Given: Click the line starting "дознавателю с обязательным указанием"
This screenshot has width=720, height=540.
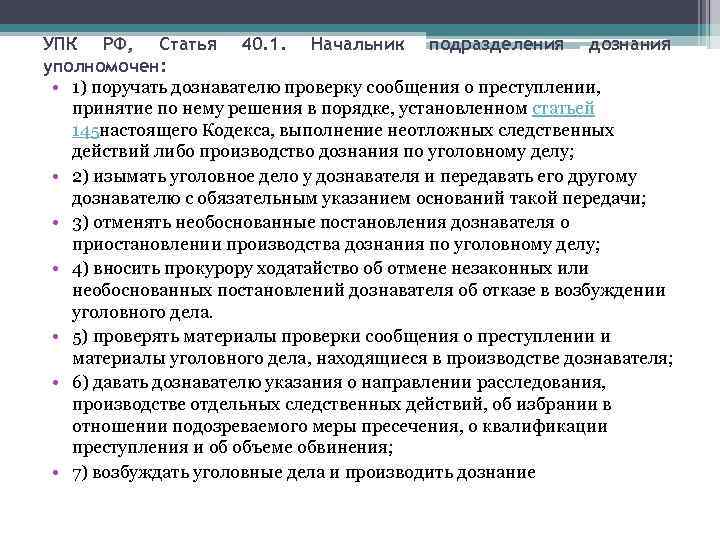Looking at the screenshot, I should [359, 199].
